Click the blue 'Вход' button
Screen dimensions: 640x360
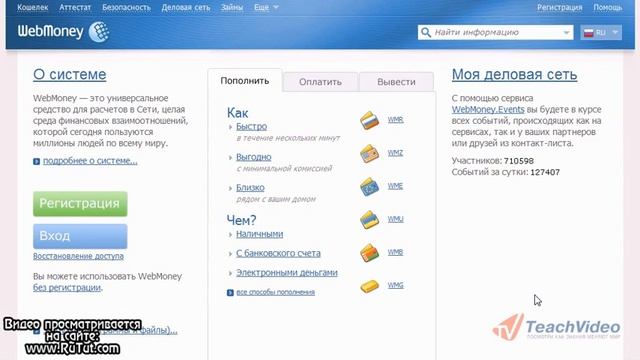click(x=80, y=236)
